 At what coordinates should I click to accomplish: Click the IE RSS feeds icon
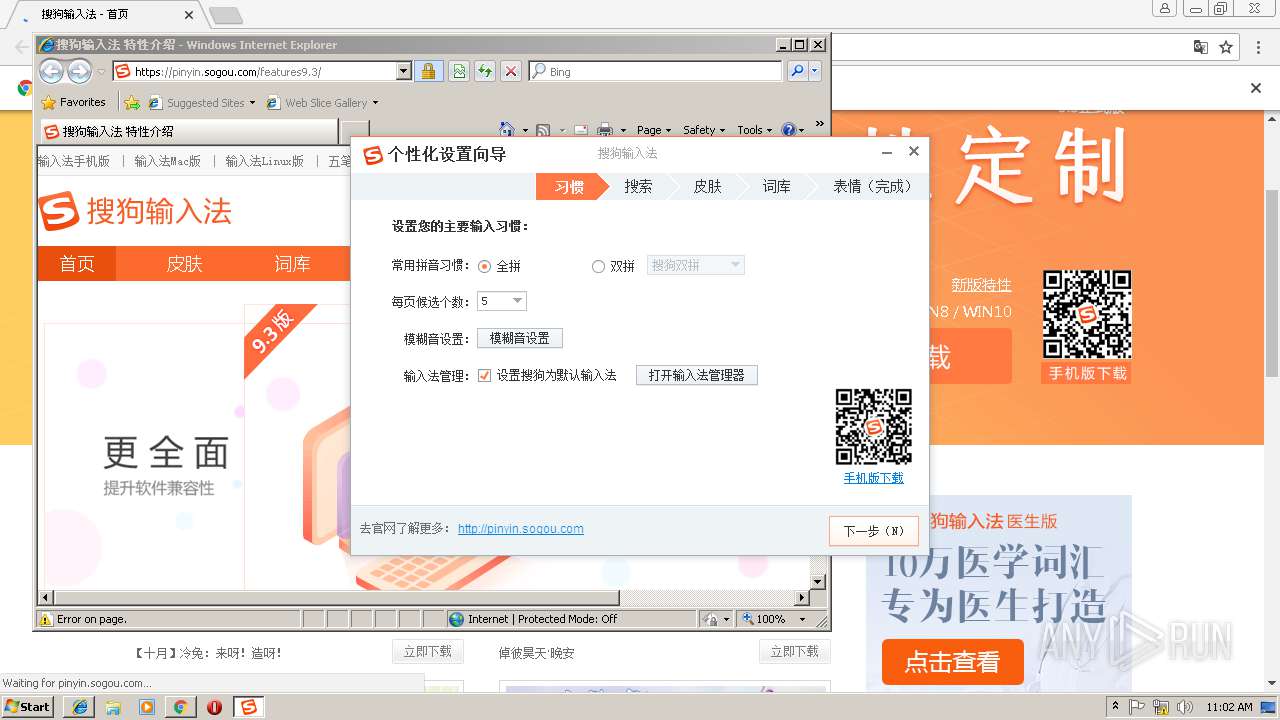pyautogui.click(x=543, y=130)
